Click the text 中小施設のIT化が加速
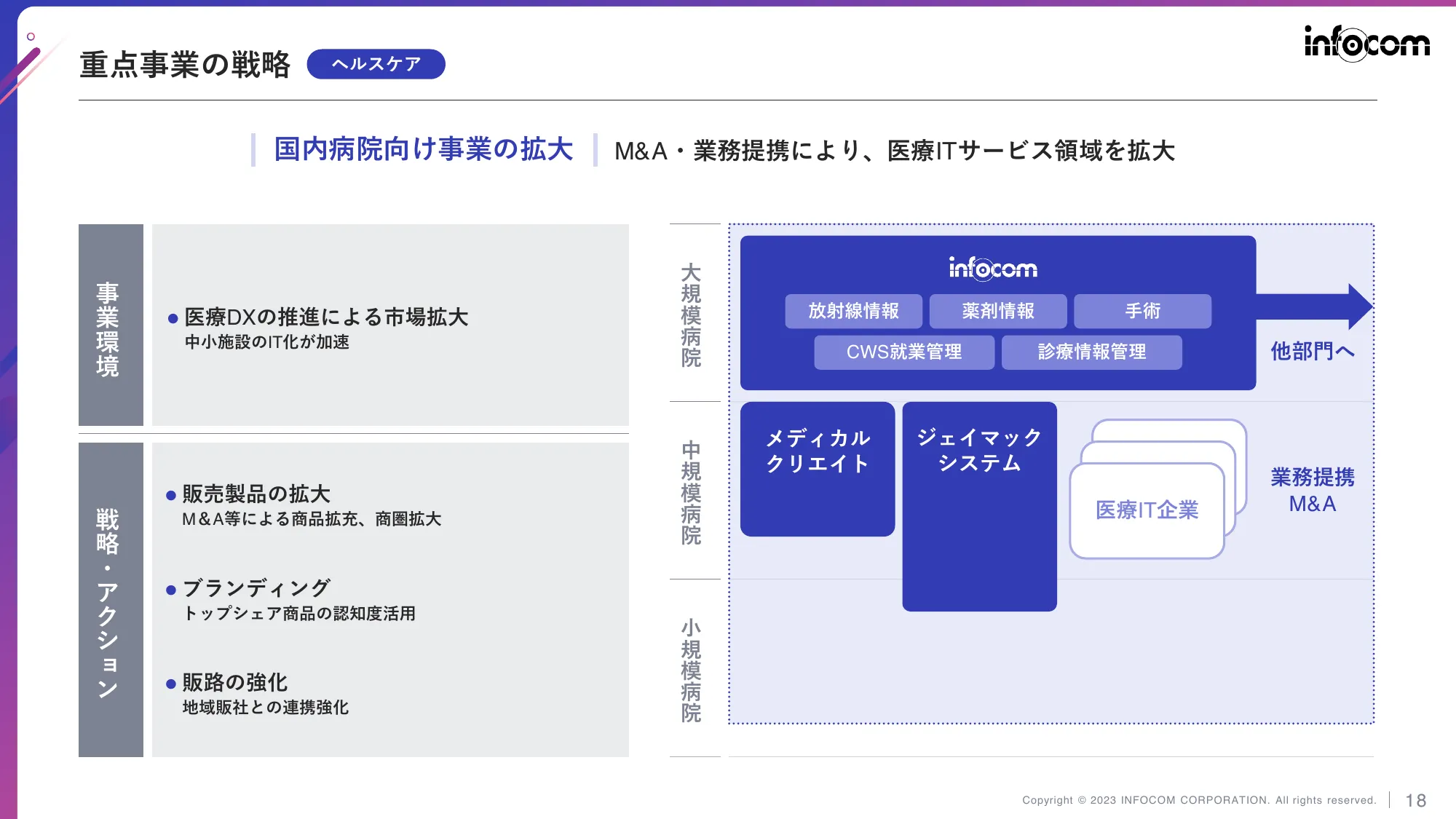1456x819 pixels. tap(267, 341)
